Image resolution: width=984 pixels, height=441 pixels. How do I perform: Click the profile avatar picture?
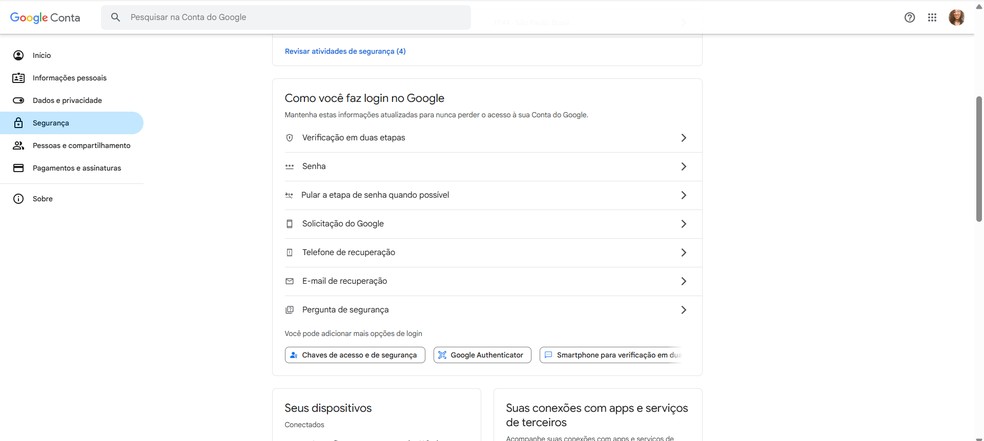pyautogui.click(x=956, y=17)
